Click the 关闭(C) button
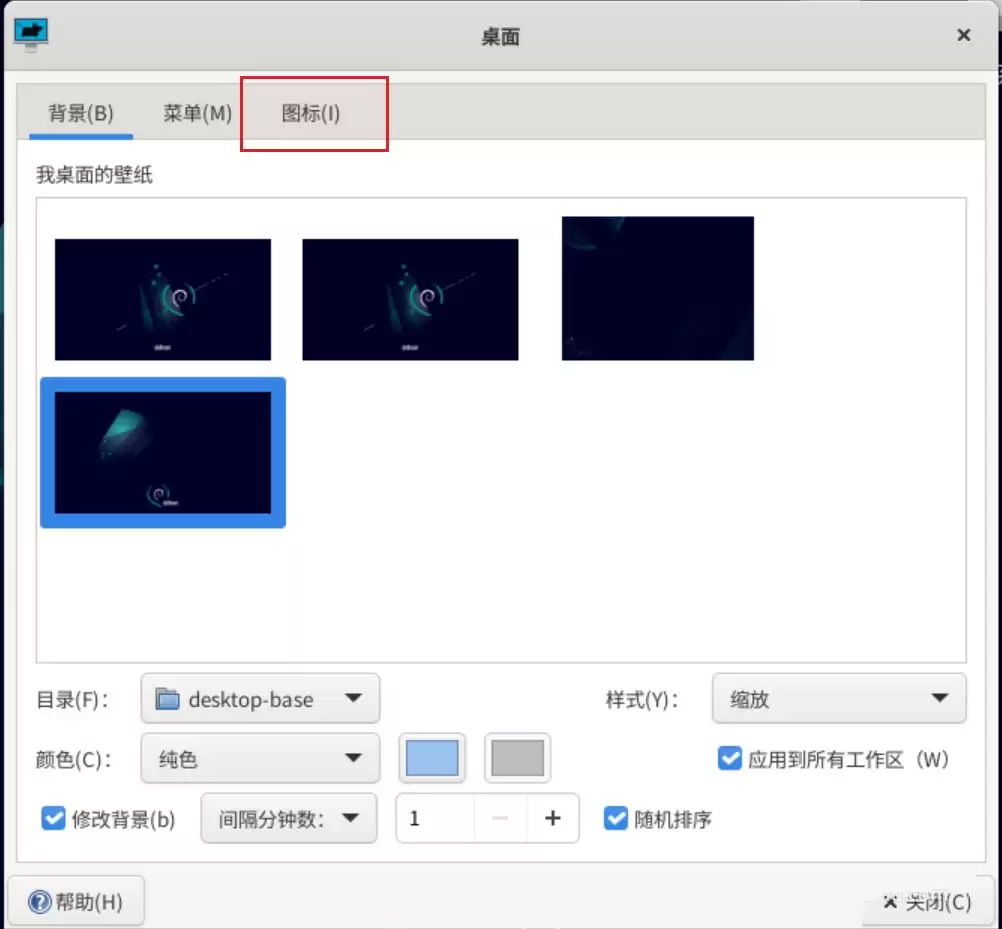The height and width of the screenshot is (929, 1002). (x=927, y=902)
